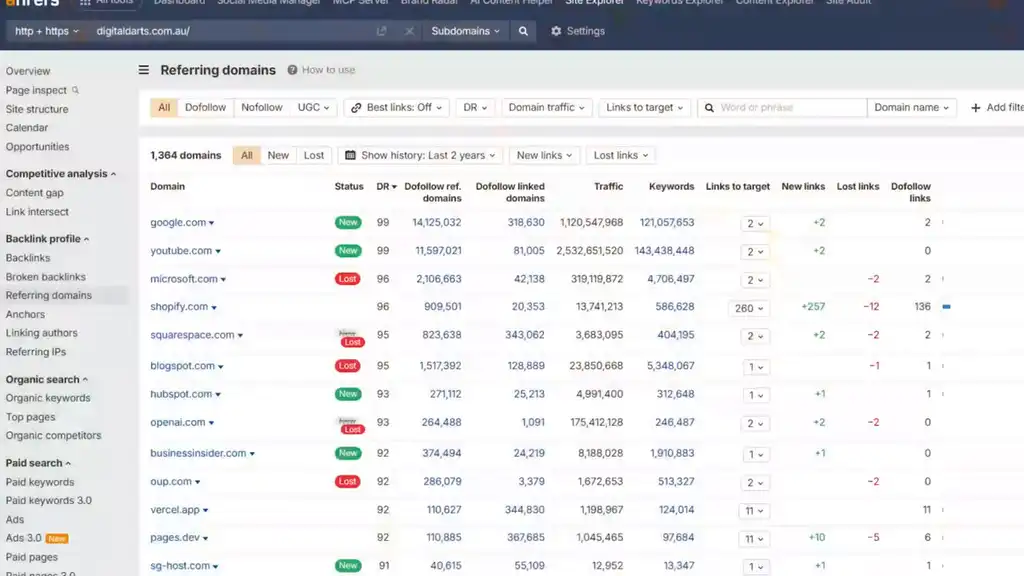Click the blue dofollow bar for shopify.com

point(946,306)
